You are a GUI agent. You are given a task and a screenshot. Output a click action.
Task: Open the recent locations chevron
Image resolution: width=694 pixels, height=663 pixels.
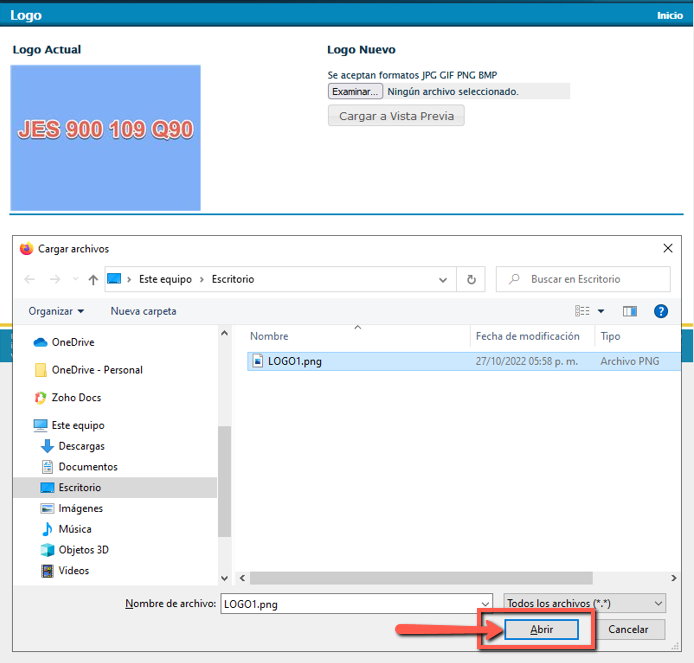click(x=74, y=280)
